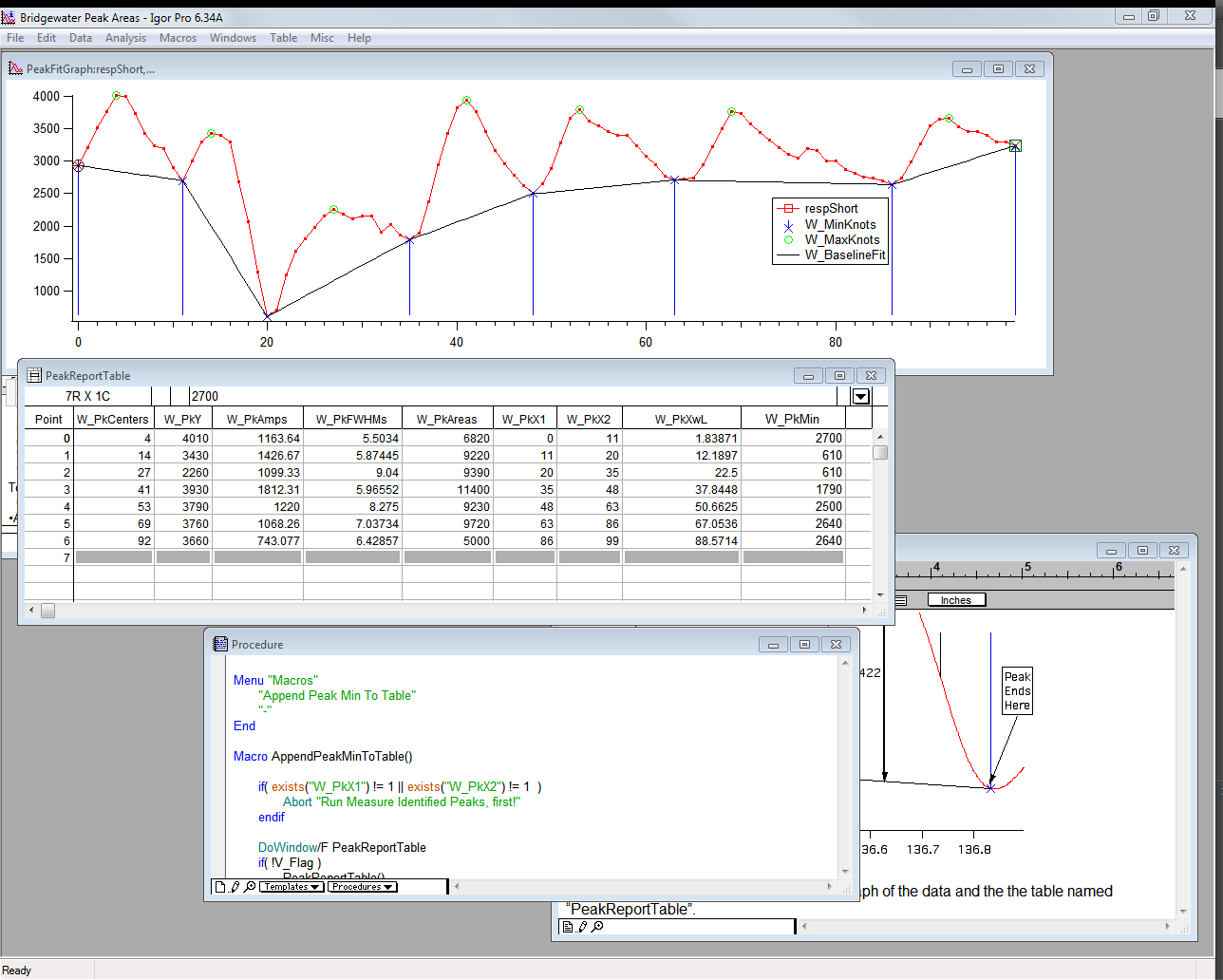Open the Analysis menu

click(125, 38)
